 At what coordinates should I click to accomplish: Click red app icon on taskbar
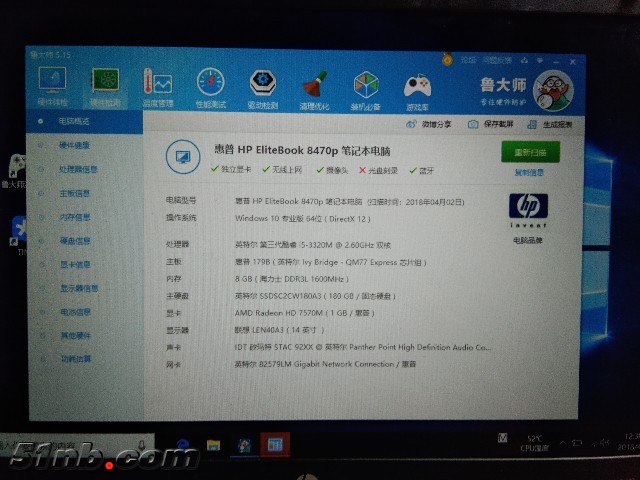click(275, 444)
